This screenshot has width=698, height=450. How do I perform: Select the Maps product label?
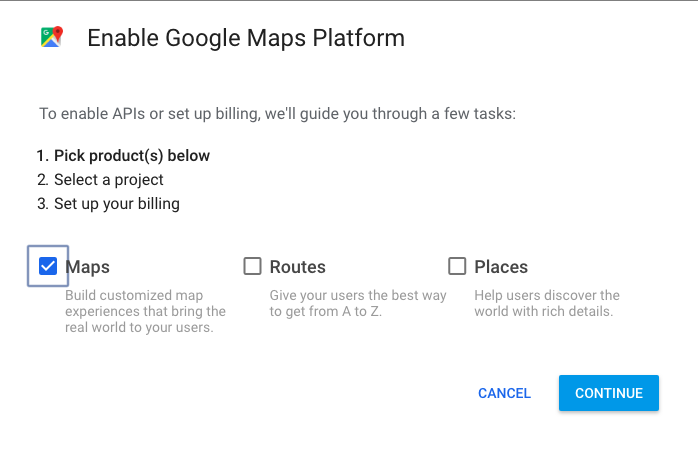click(x=87, y=267)
